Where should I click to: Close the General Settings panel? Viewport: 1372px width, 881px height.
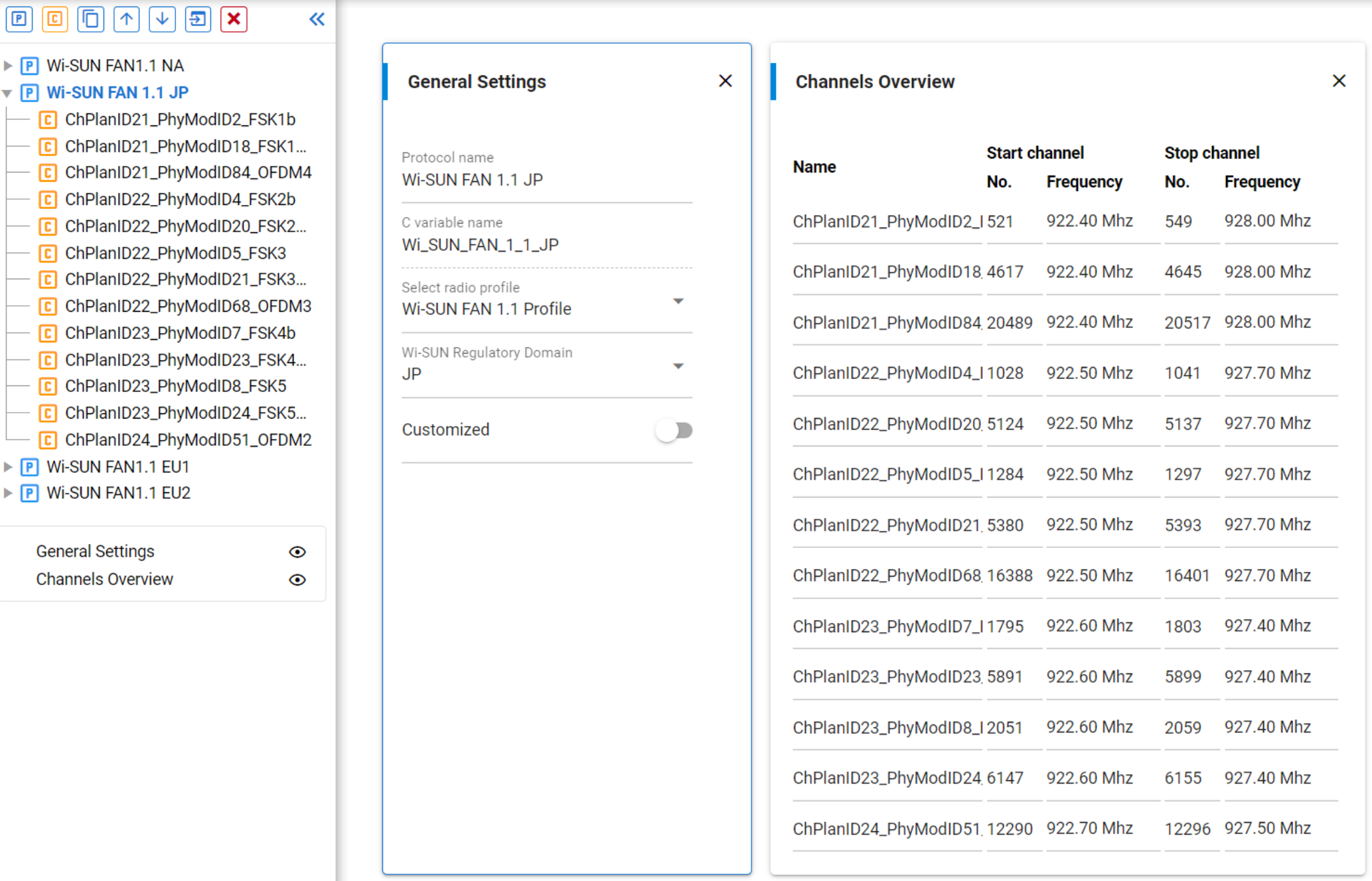pos(725,81)
